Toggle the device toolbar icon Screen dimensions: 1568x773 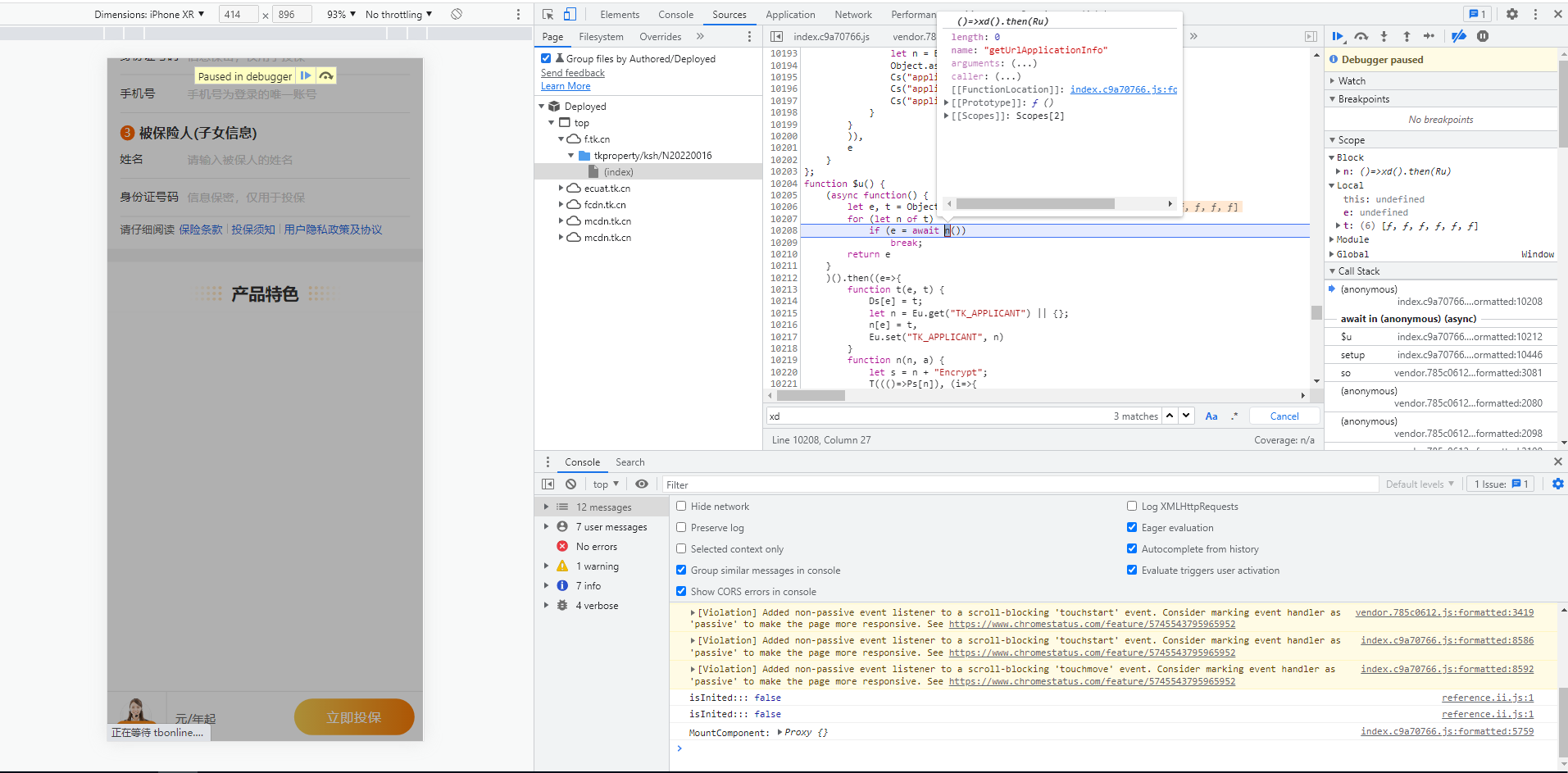pyautogui.click(x=570, y=14)
